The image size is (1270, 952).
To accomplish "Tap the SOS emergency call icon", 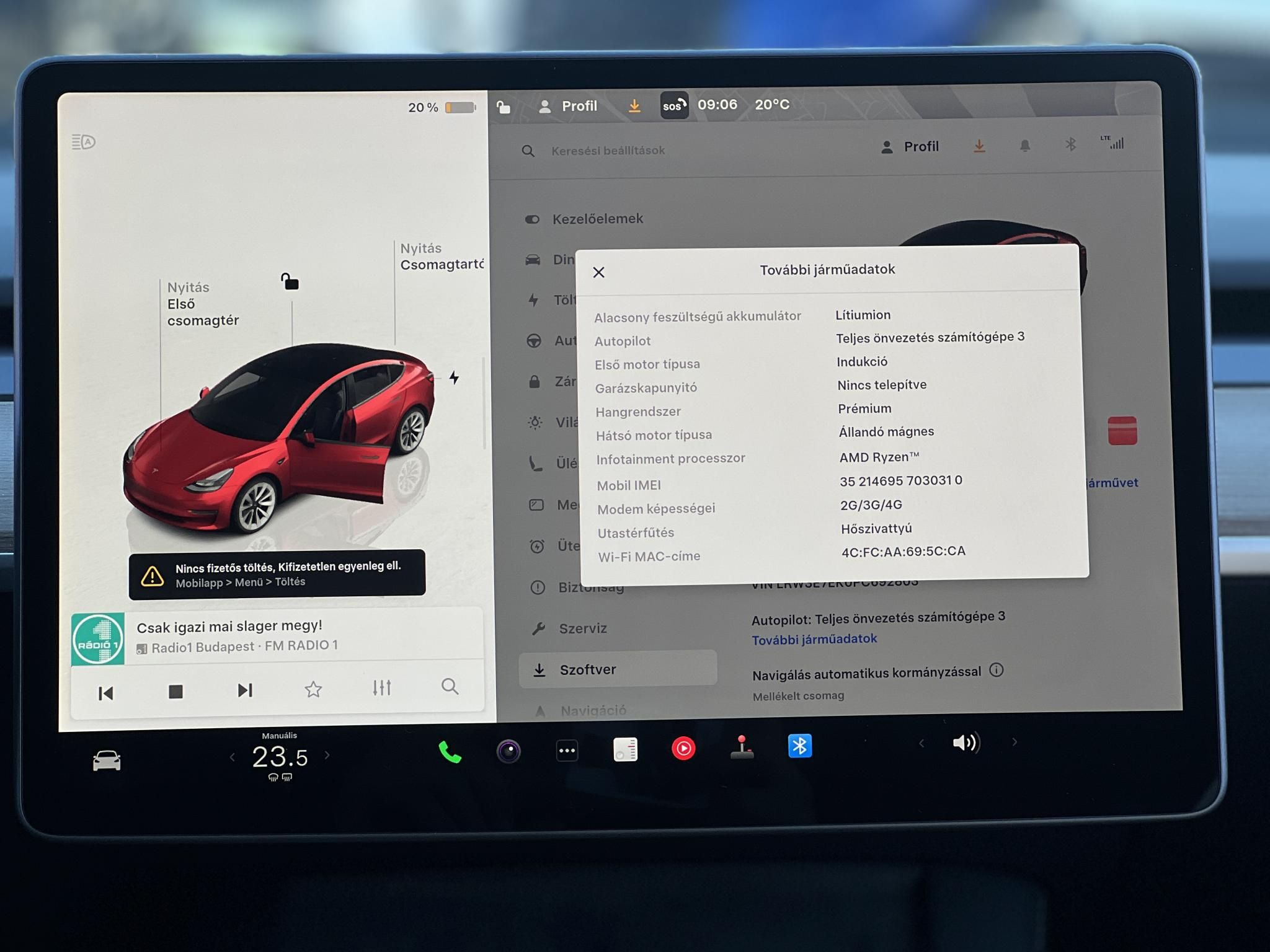I will pyautogui.click(x=674, y=105).
